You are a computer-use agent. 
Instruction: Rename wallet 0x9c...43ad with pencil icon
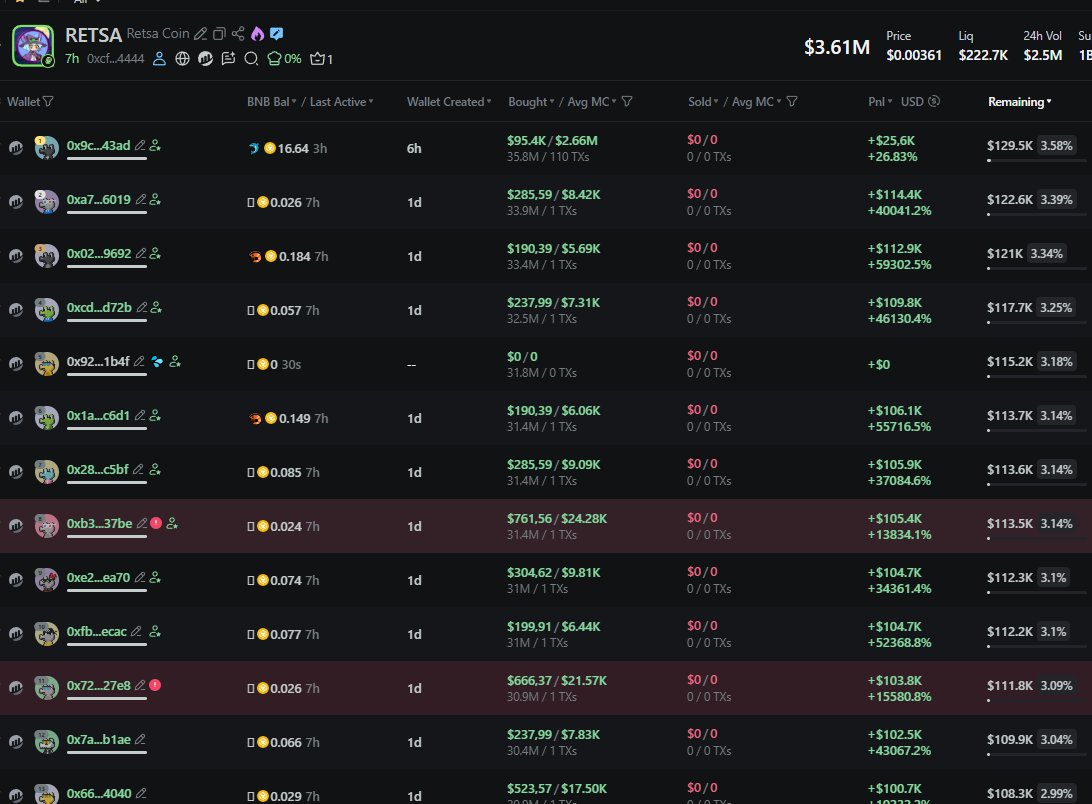tap(140, 145)
